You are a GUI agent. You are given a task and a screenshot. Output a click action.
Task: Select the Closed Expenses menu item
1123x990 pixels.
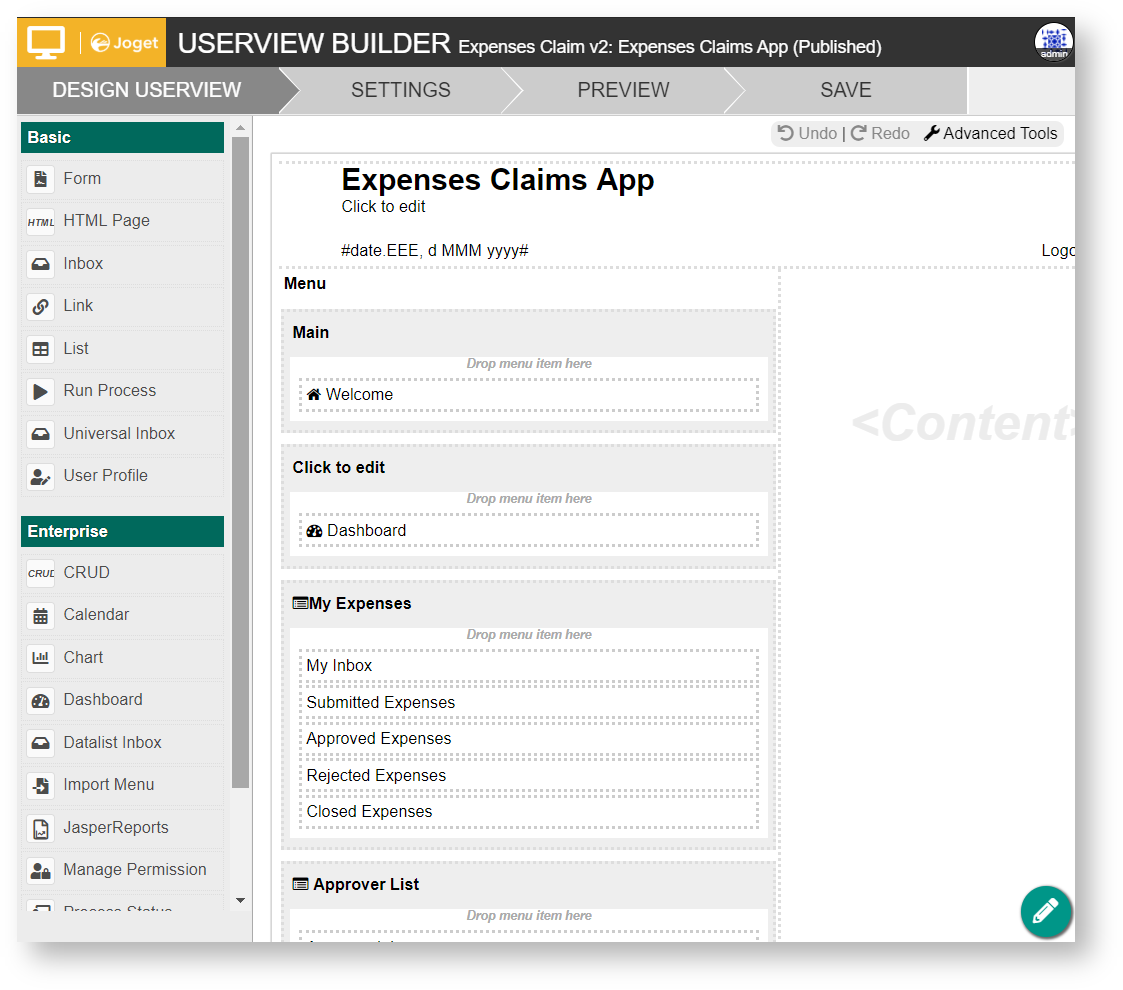tap(529, 812)
